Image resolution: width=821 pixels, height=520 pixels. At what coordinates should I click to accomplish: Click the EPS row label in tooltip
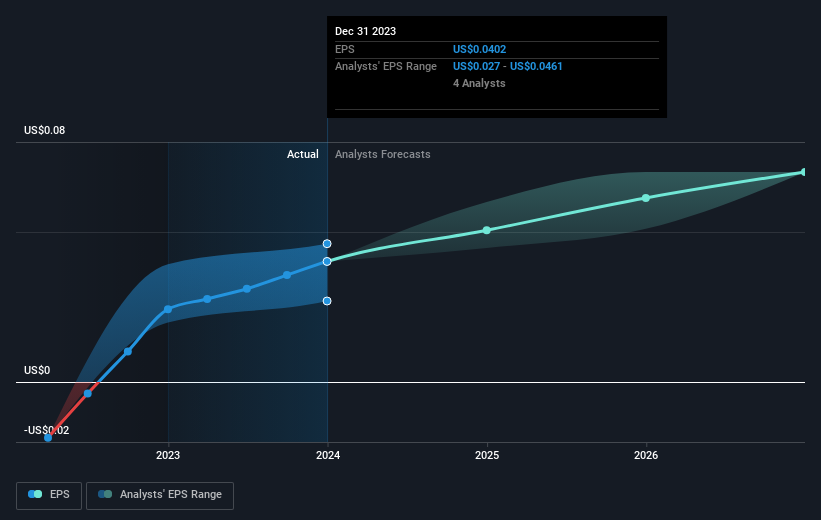point(345,49)
